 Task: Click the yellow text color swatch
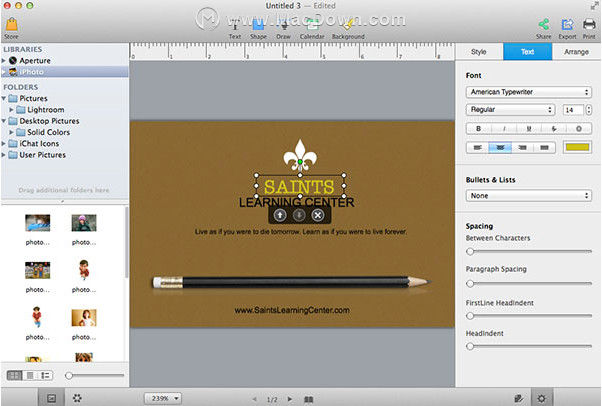577,147
